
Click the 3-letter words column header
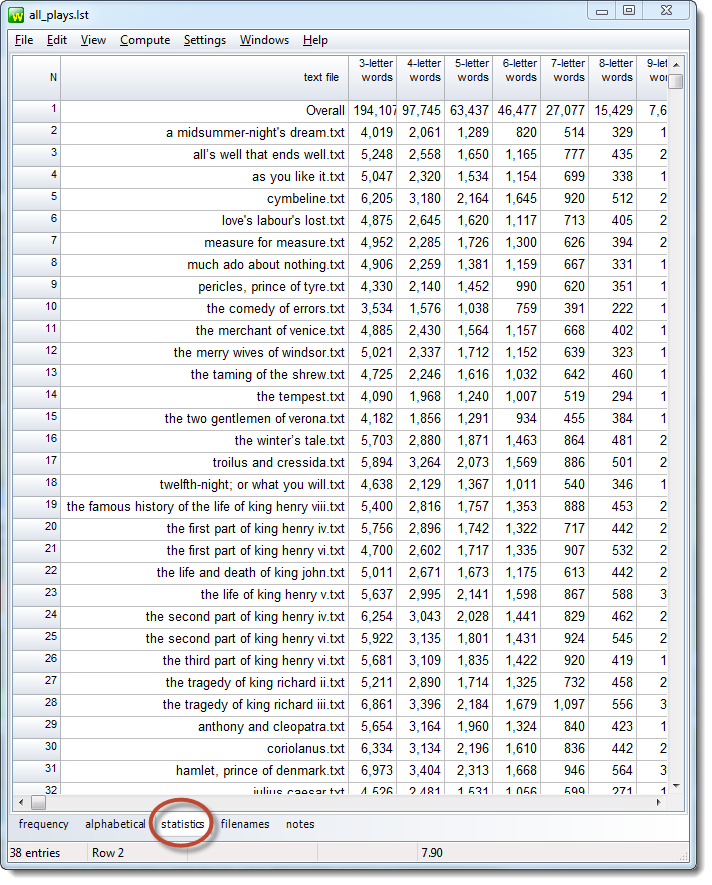[376, 70]
